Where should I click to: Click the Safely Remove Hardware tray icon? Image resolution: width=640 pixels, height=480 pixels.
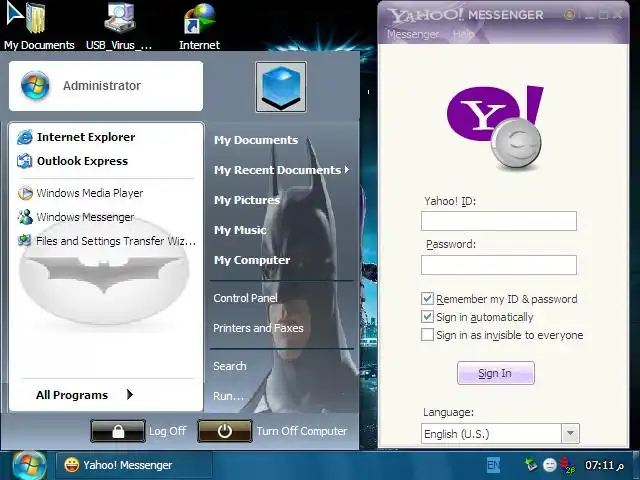tap(531, 464)
